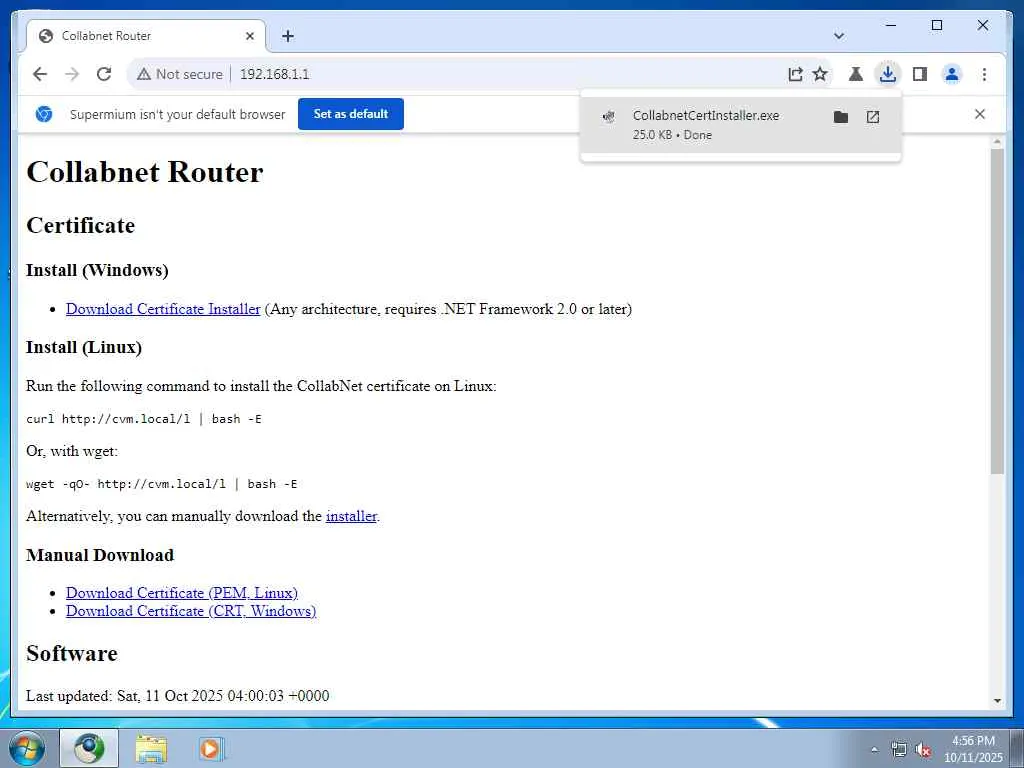Click the Not secure warning icon
The height and width of the screenshot is (768, 1024).
pyautogui.click(x=144, y=74)
